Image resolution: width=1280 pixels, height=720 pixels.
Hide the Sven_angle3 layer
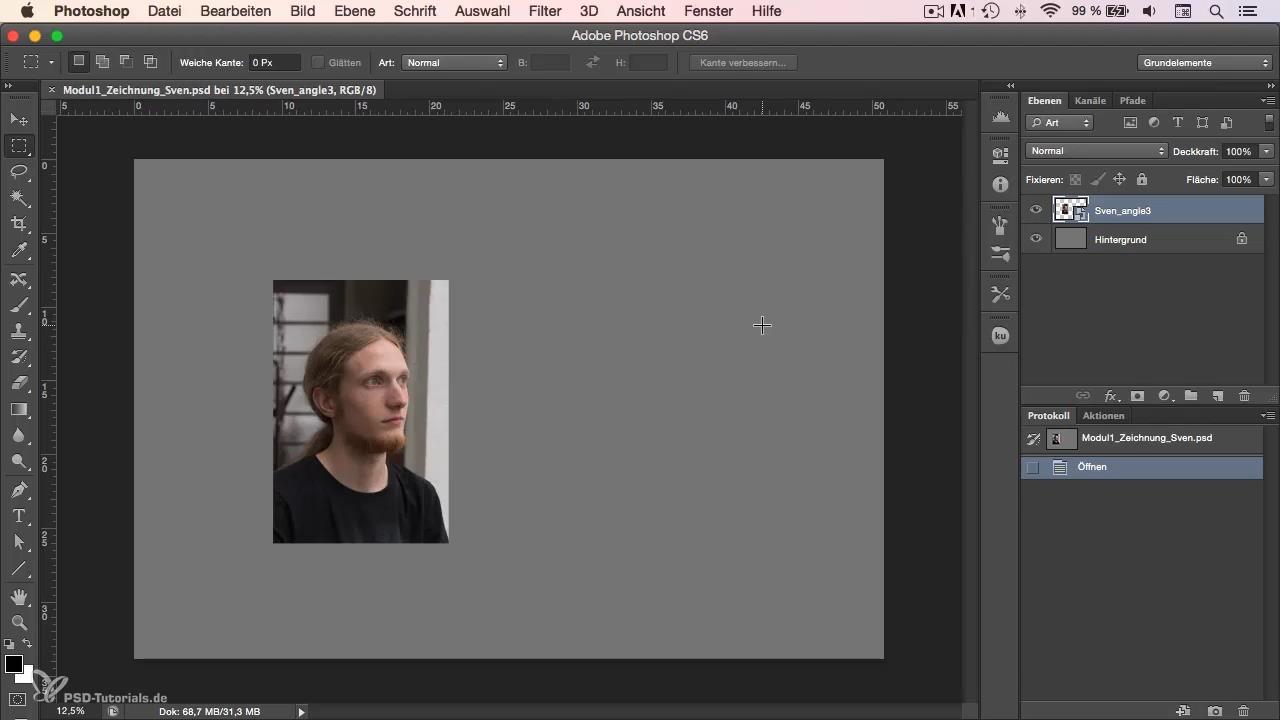1036,210
